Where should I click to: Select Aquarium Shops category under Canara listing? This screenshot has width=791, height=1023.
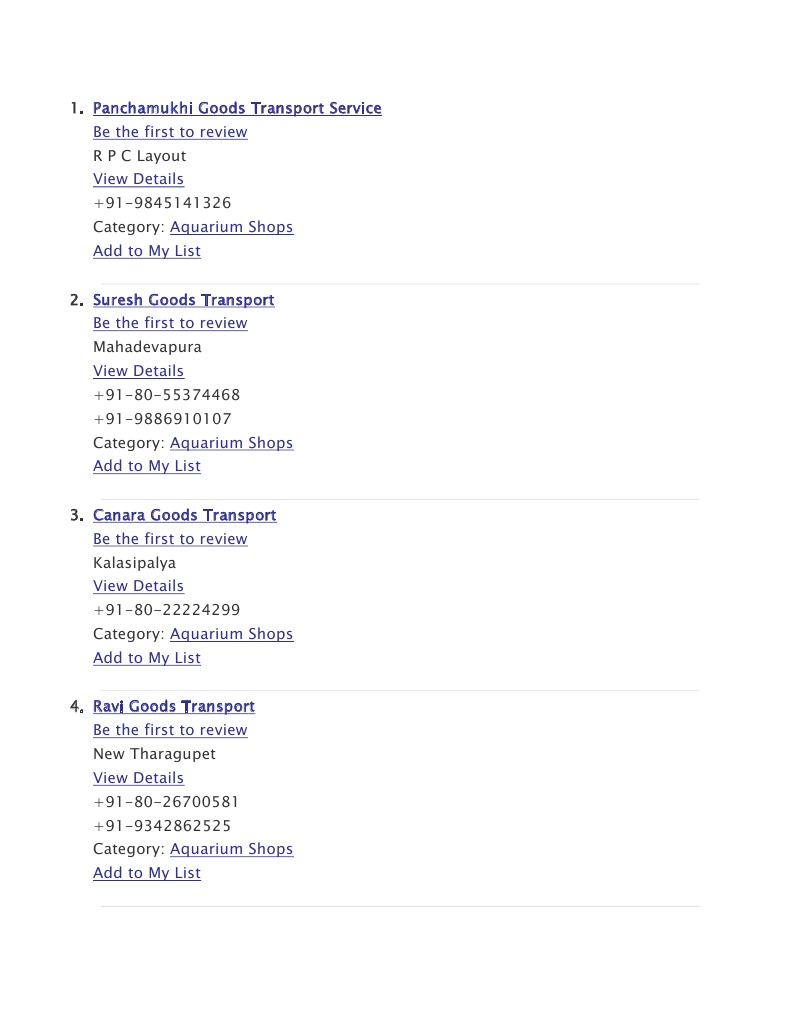tap(231, 634)
